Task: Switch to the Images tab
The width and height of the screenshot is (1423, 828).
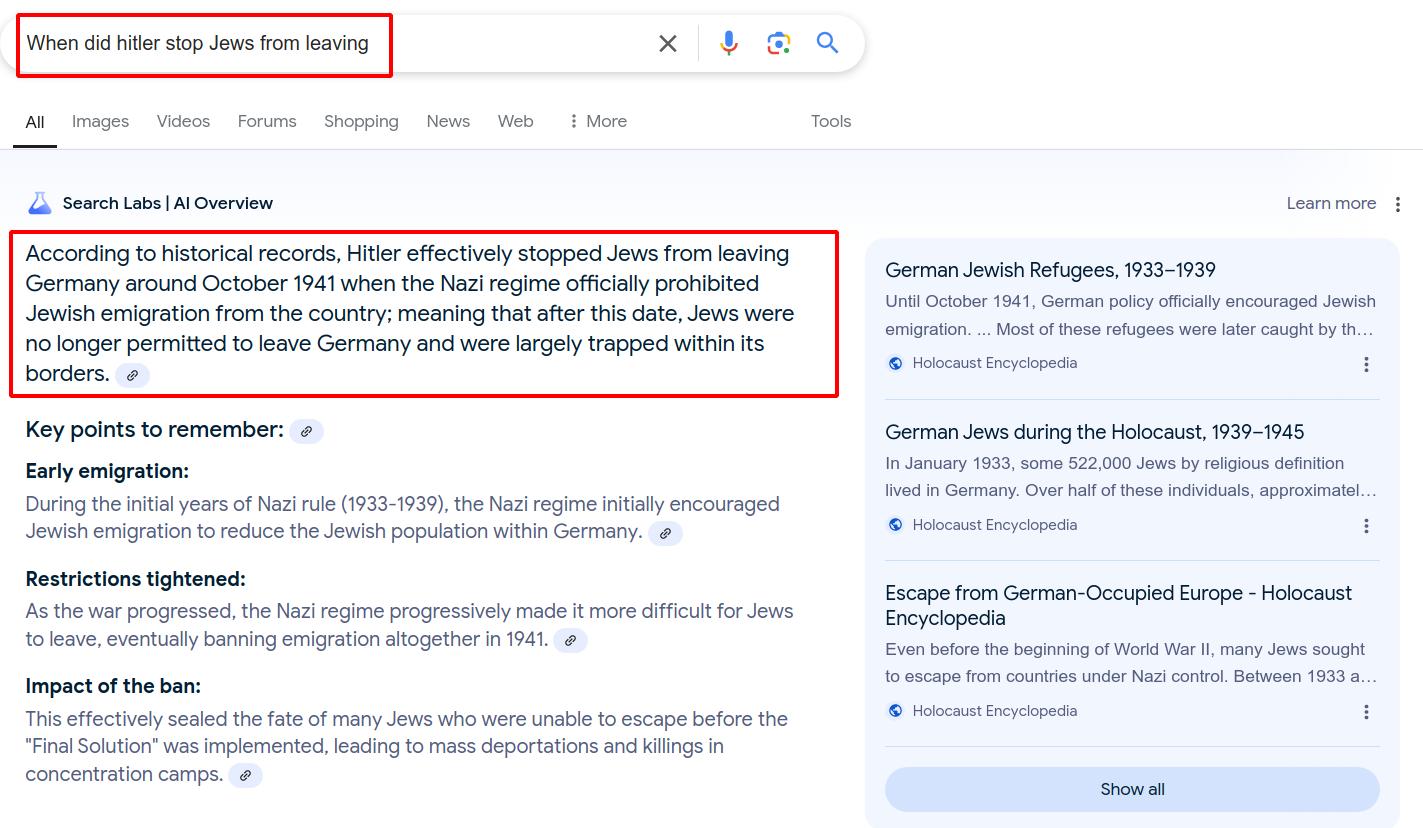Action: [100, 121]
